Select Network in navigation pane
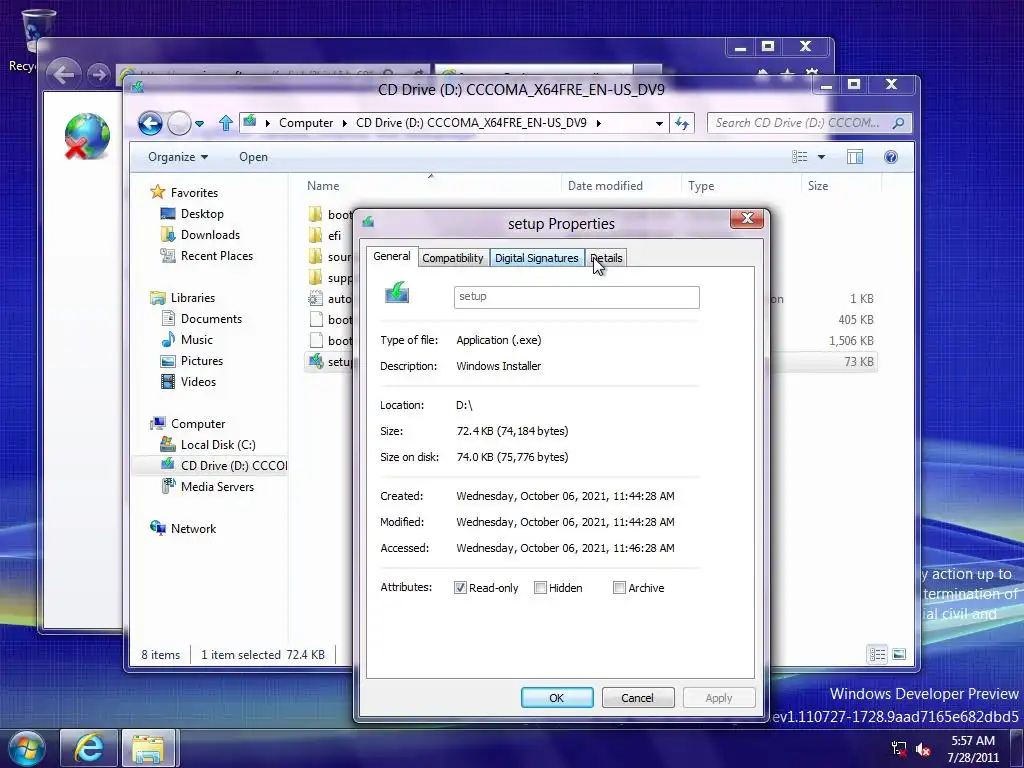This screenshot has height=768, width=1024. pyautogui.click(x=193, y=528)
